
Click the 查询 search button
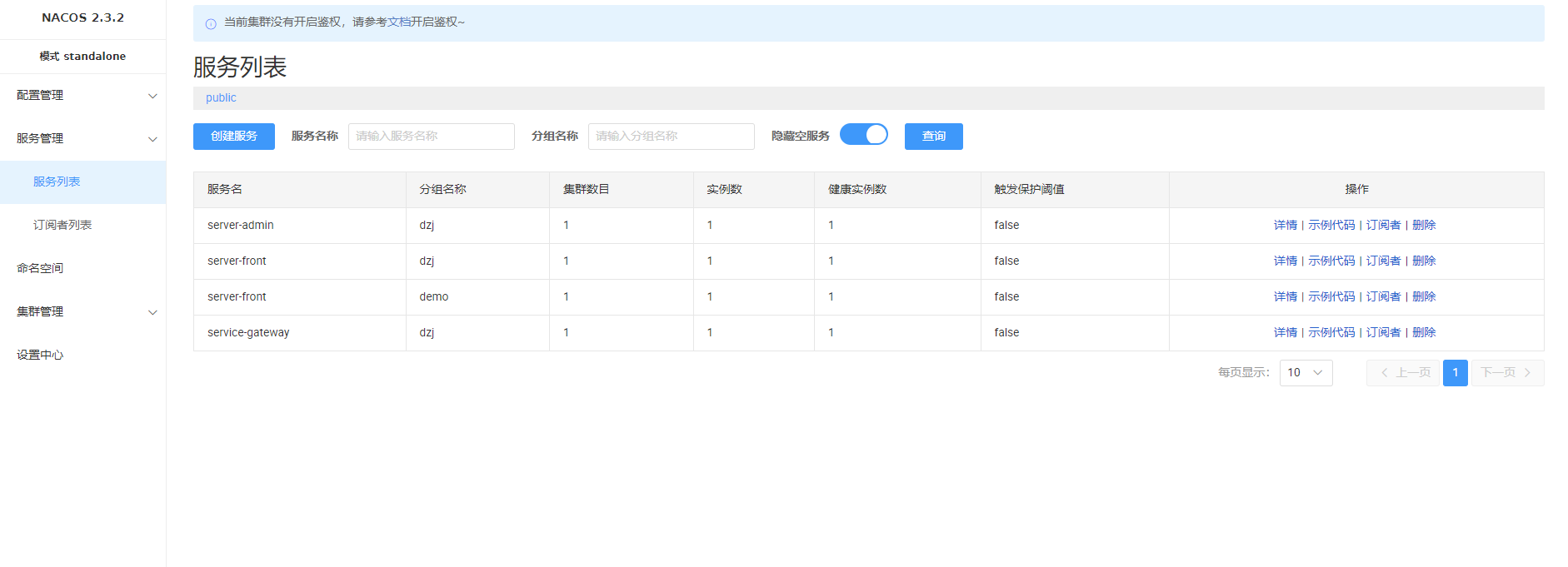tap(933, 137)
